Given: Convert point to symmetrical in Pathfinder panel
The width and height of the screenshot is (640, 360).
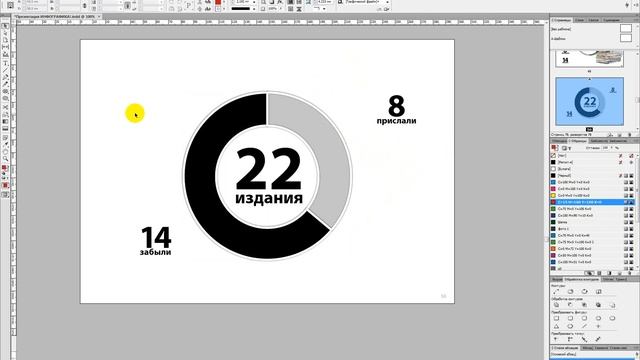Looking at the screenshot, I should (598, 339).
